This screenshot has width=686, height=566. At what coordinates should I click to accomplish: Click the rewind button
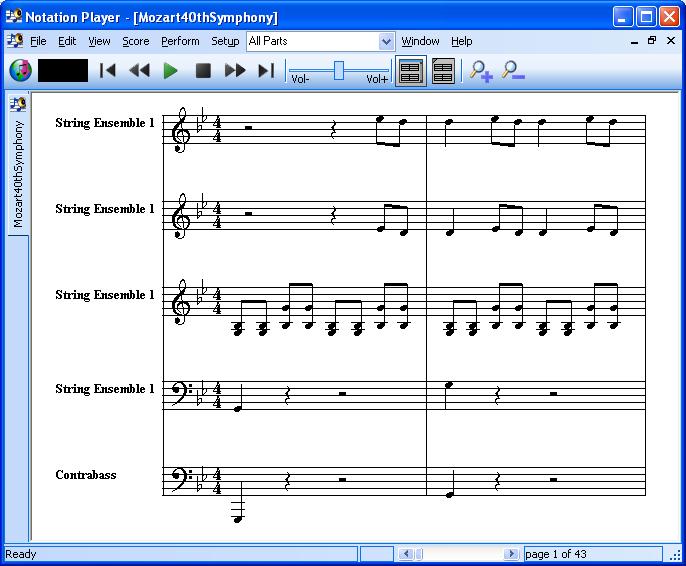tap(140, 70)
